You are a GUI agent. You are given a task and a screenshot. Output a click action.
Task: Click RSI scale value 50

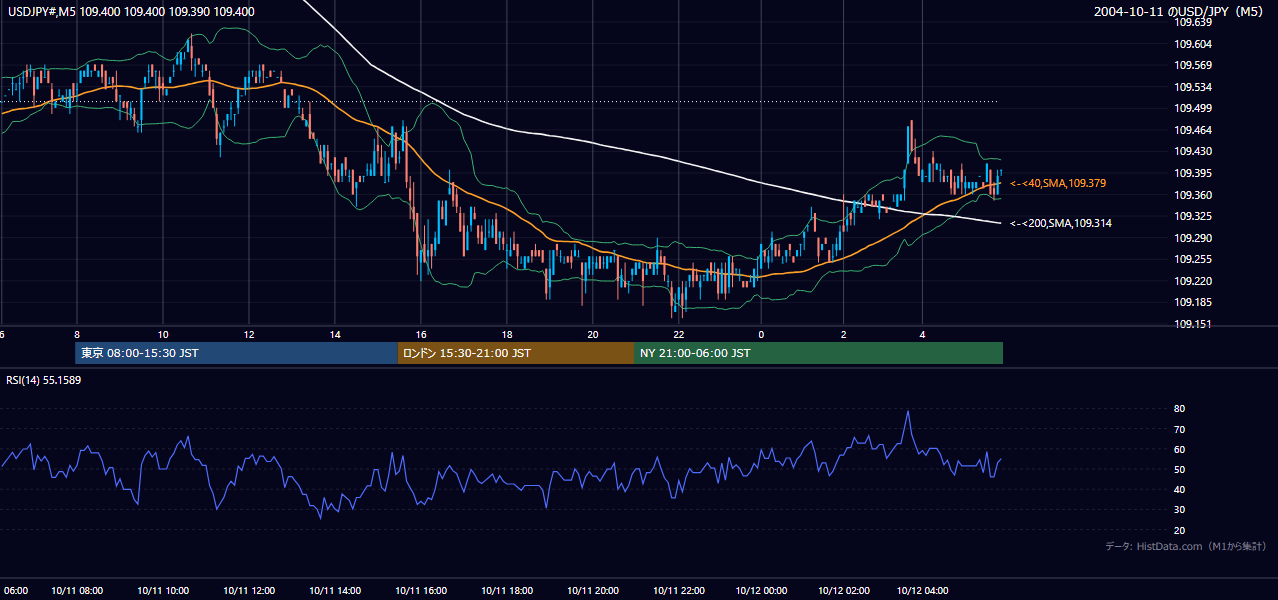(x=1180, y=469)
